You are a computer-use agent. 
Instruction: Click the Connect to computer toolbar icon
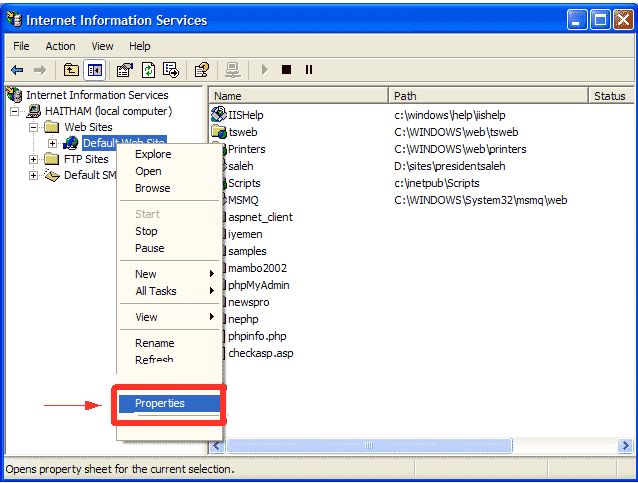coord(233,70)
